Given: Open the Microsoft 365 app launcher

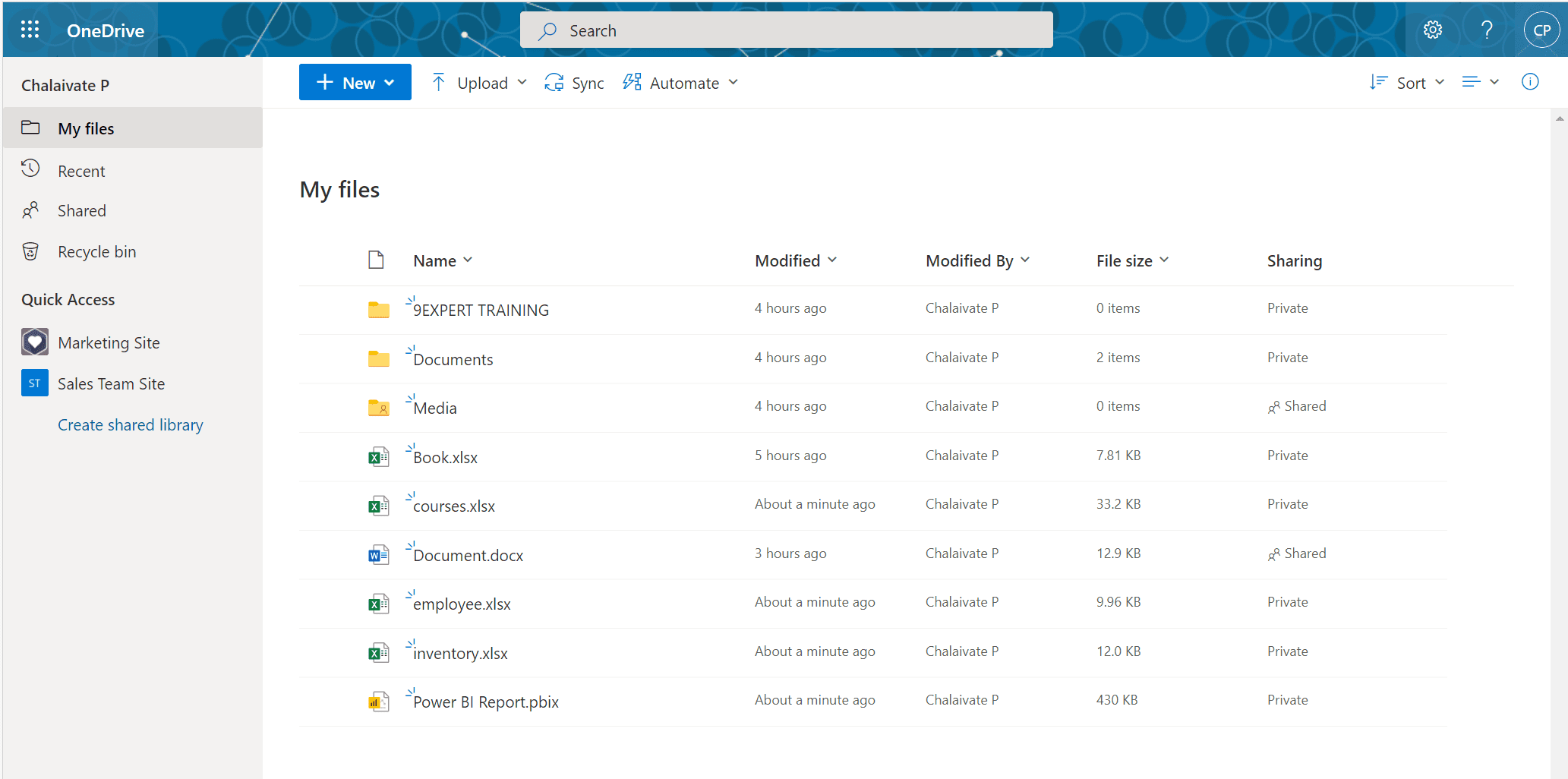Looking at the screenshot, I should click(x=30, y=30).
